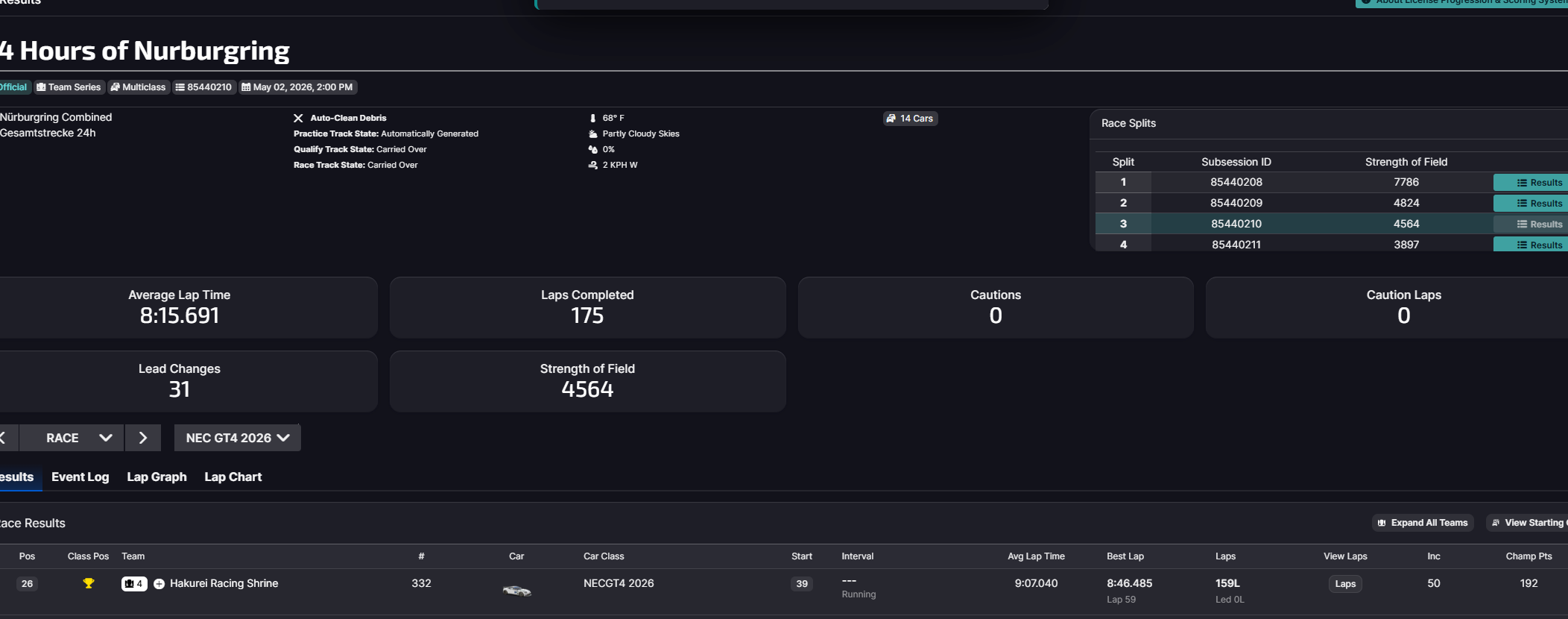Click the Expand All Teams button
Image resolution: width=1568 pixels, height=619 pixels.
[1423, 523]
